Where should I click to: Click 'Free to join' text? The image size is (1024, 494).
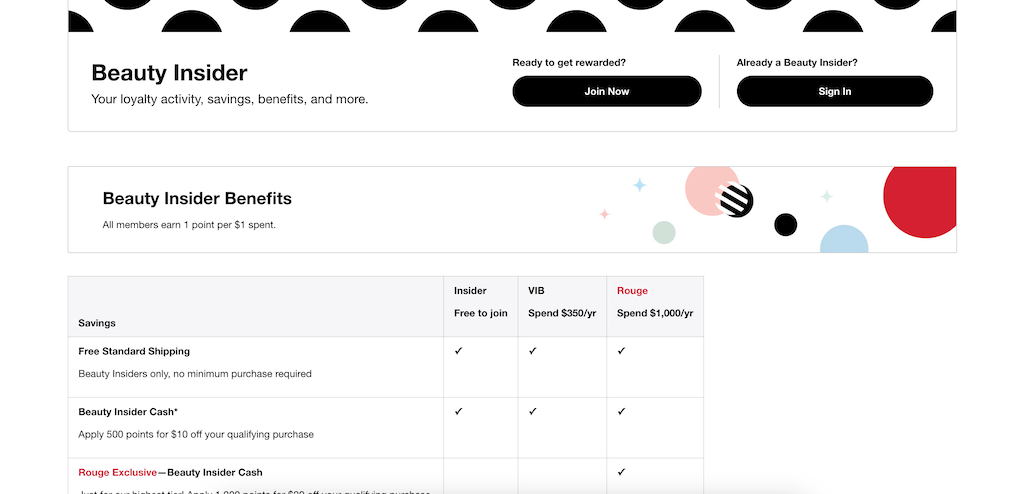pos(481,313)
